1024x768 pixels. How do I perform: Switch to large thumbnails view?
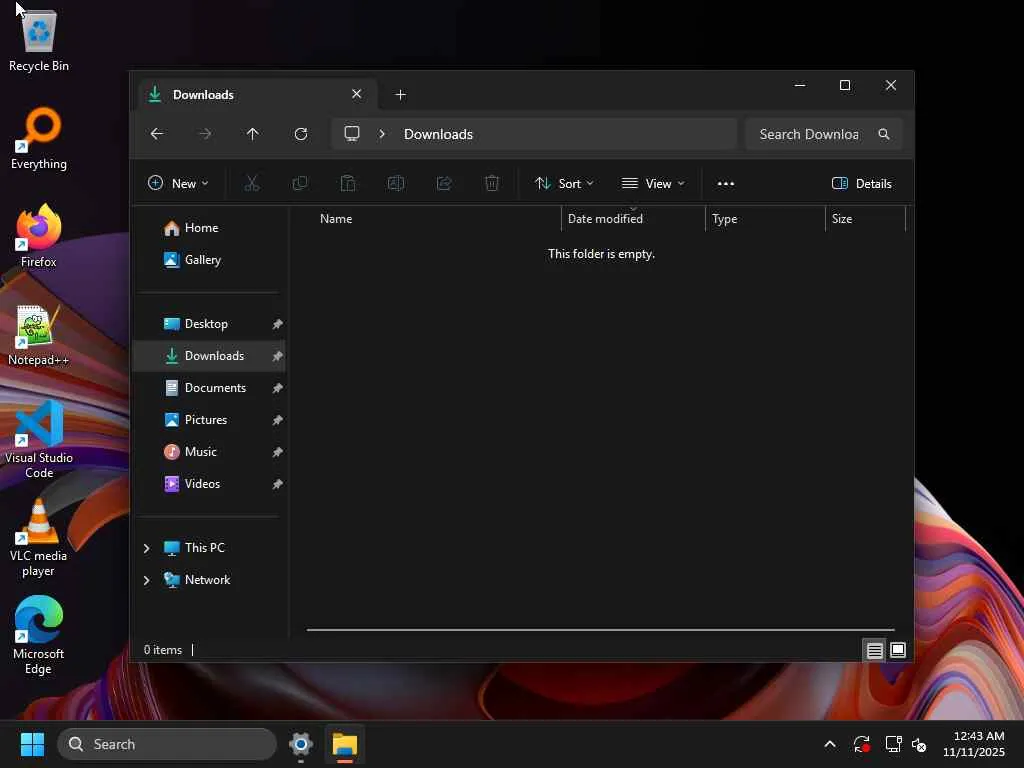[x=898, y=650]
